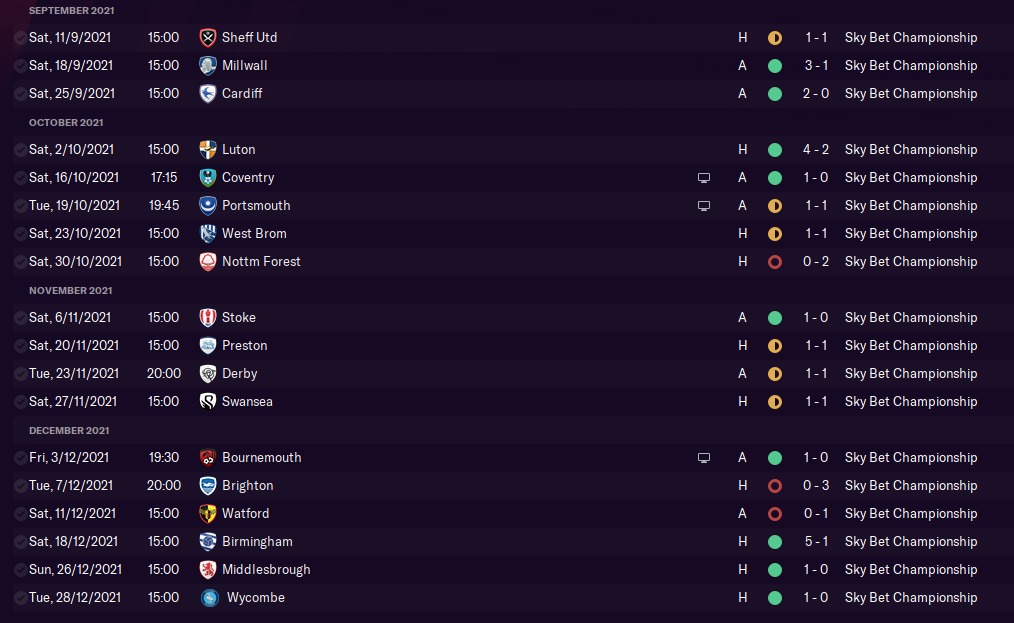
Task: Click the Sheff Utd club badge
Action: click(208, 38)
